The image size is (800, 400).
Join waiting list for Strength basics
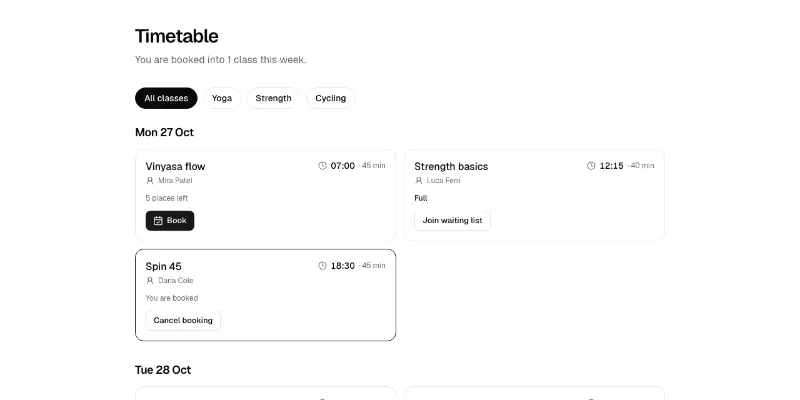(x=453, y=220)
